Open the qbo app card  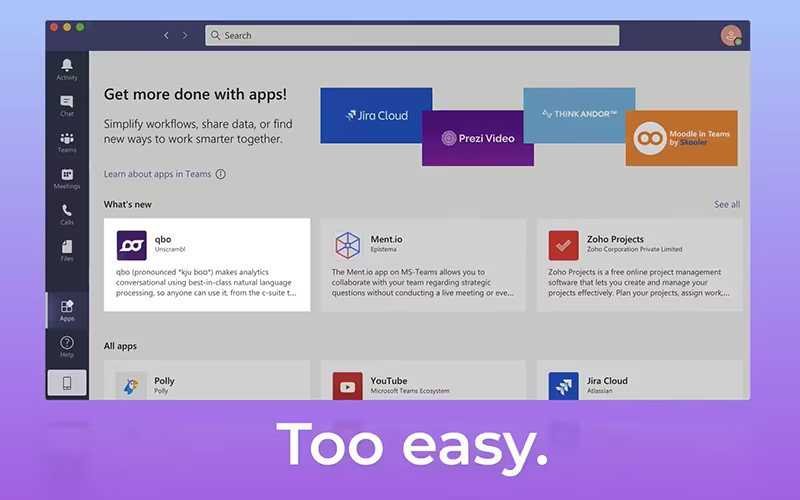(207, 265)
